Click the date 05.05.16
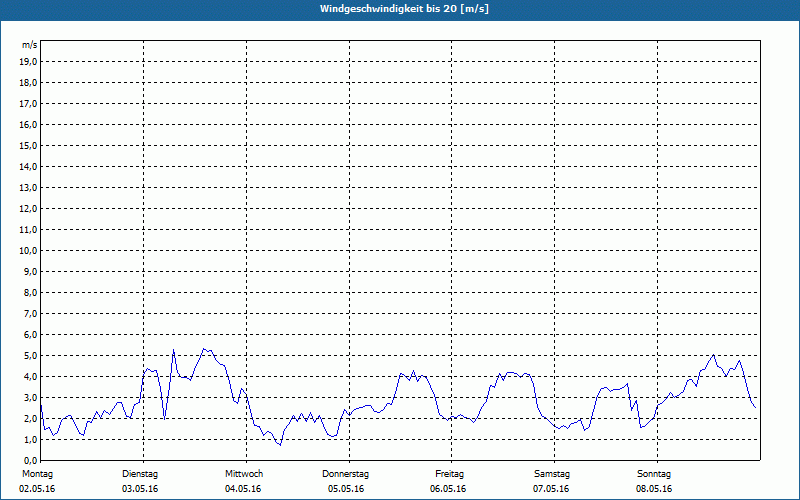The image size is (800, 500). [x=346, y=489]
